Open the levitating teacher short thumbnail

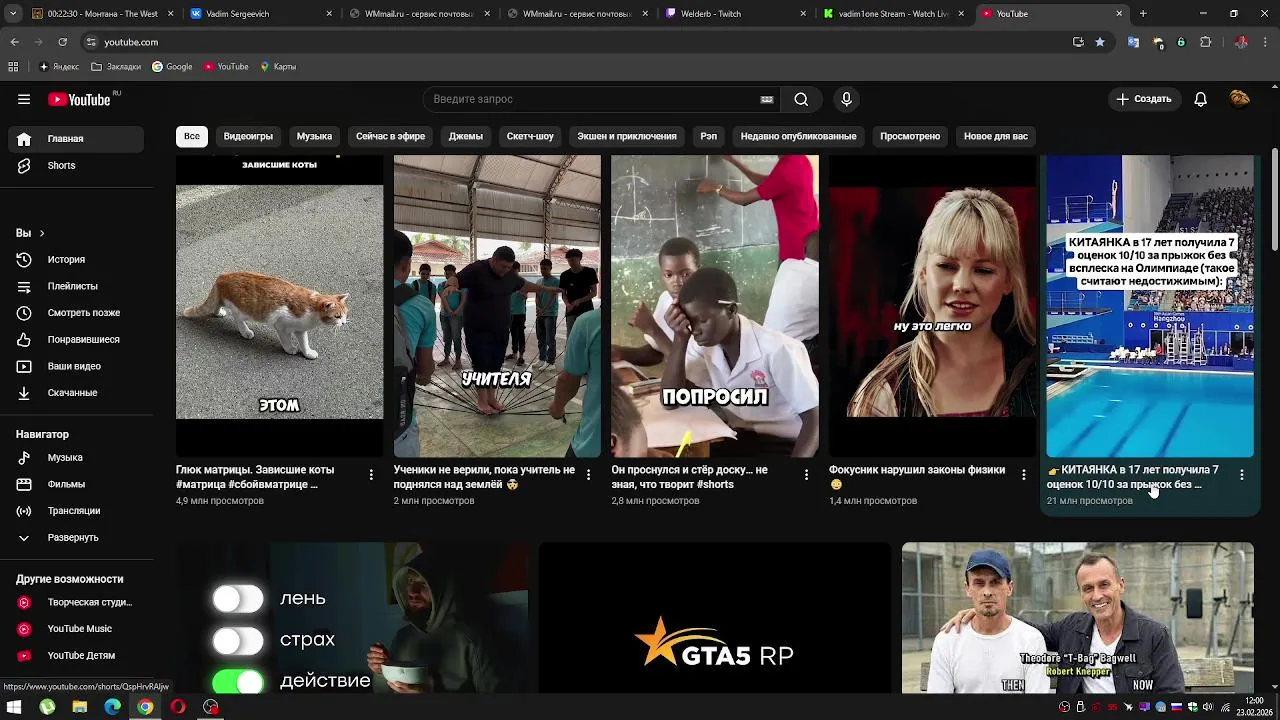[497, 306]
